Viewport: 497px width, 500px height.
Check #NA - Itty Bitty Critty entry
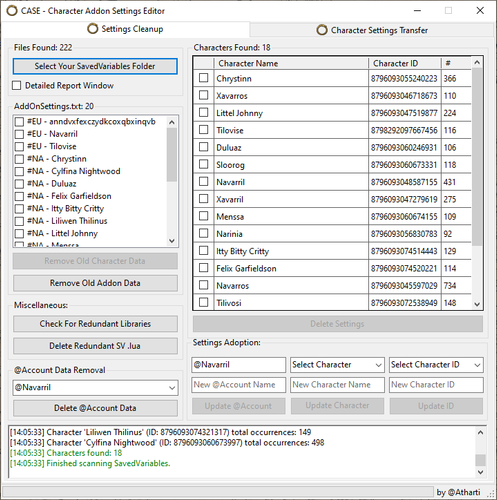(19, 209)
